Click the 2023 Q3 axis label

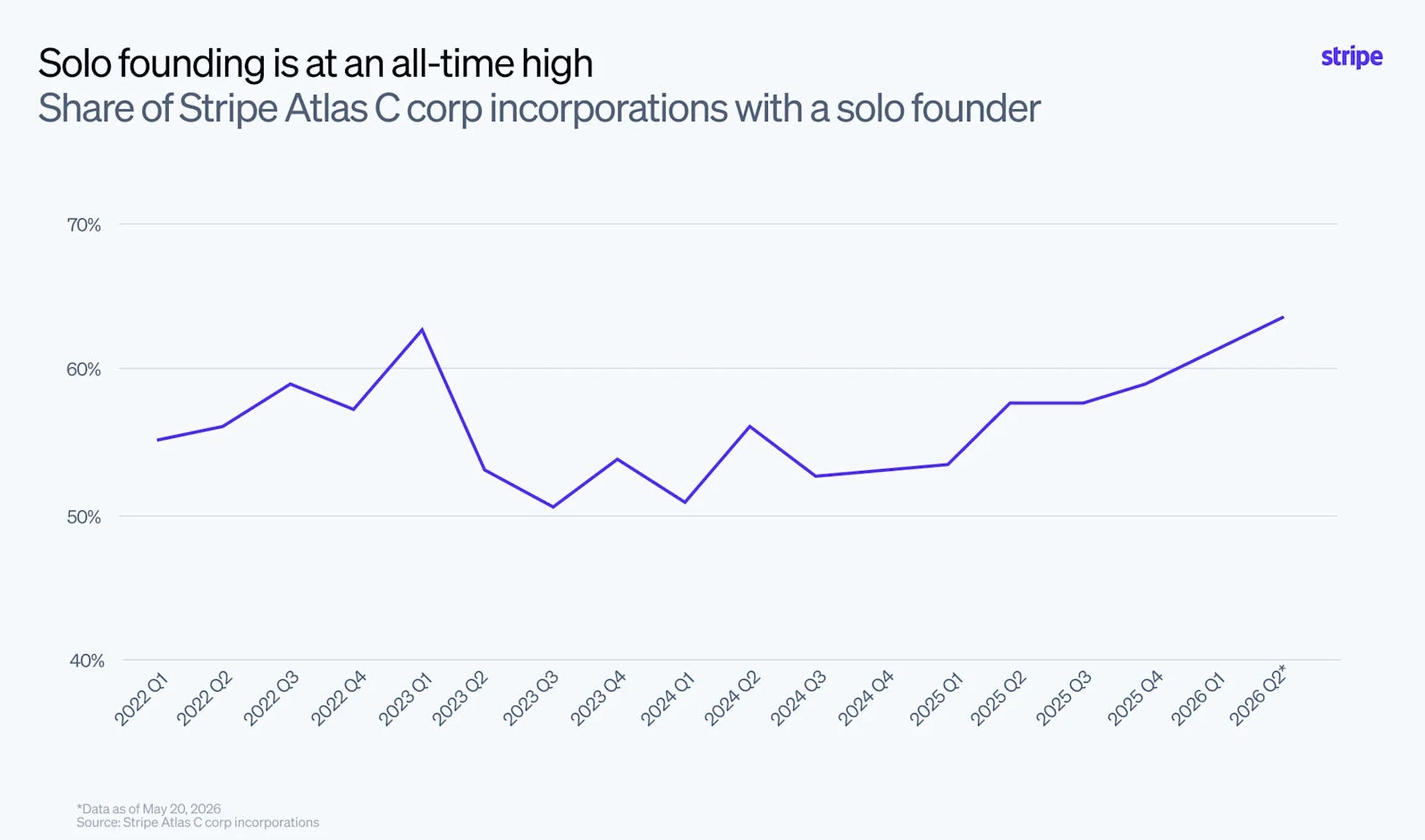coord(530,699)
